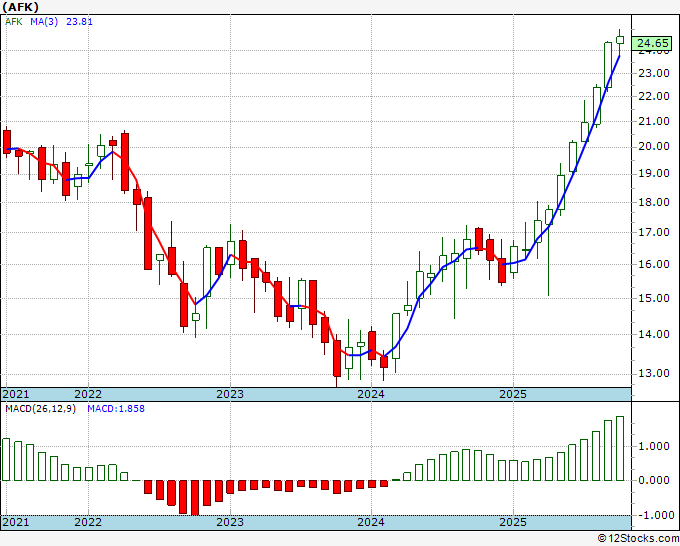Click the AFK ticker legend label
The width and height of the screenshot is (680, 546).
click(13, 22)
